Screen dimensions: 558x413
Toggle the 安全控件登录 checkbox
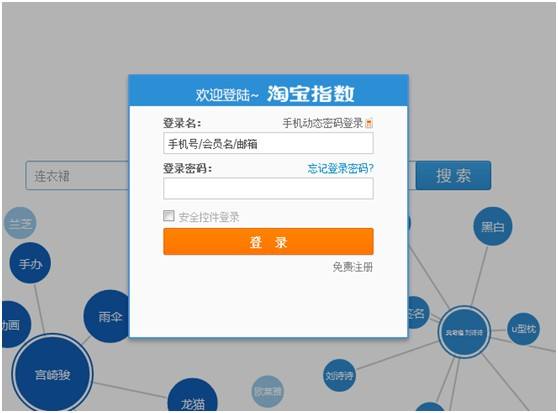tap(168, 216)
